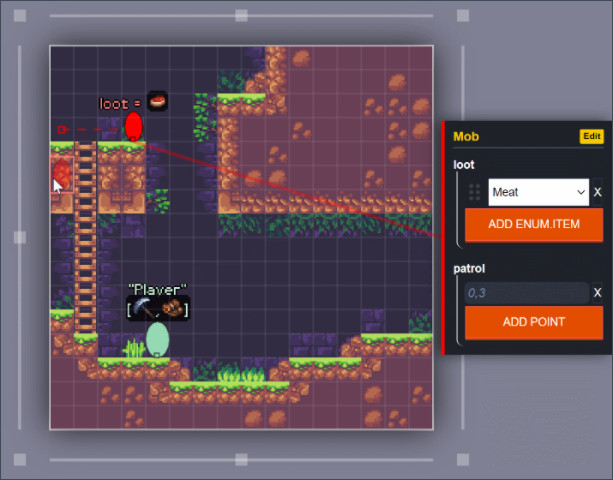
Task: Click top-left level resize handle
Action: click(x=20, y=16)
